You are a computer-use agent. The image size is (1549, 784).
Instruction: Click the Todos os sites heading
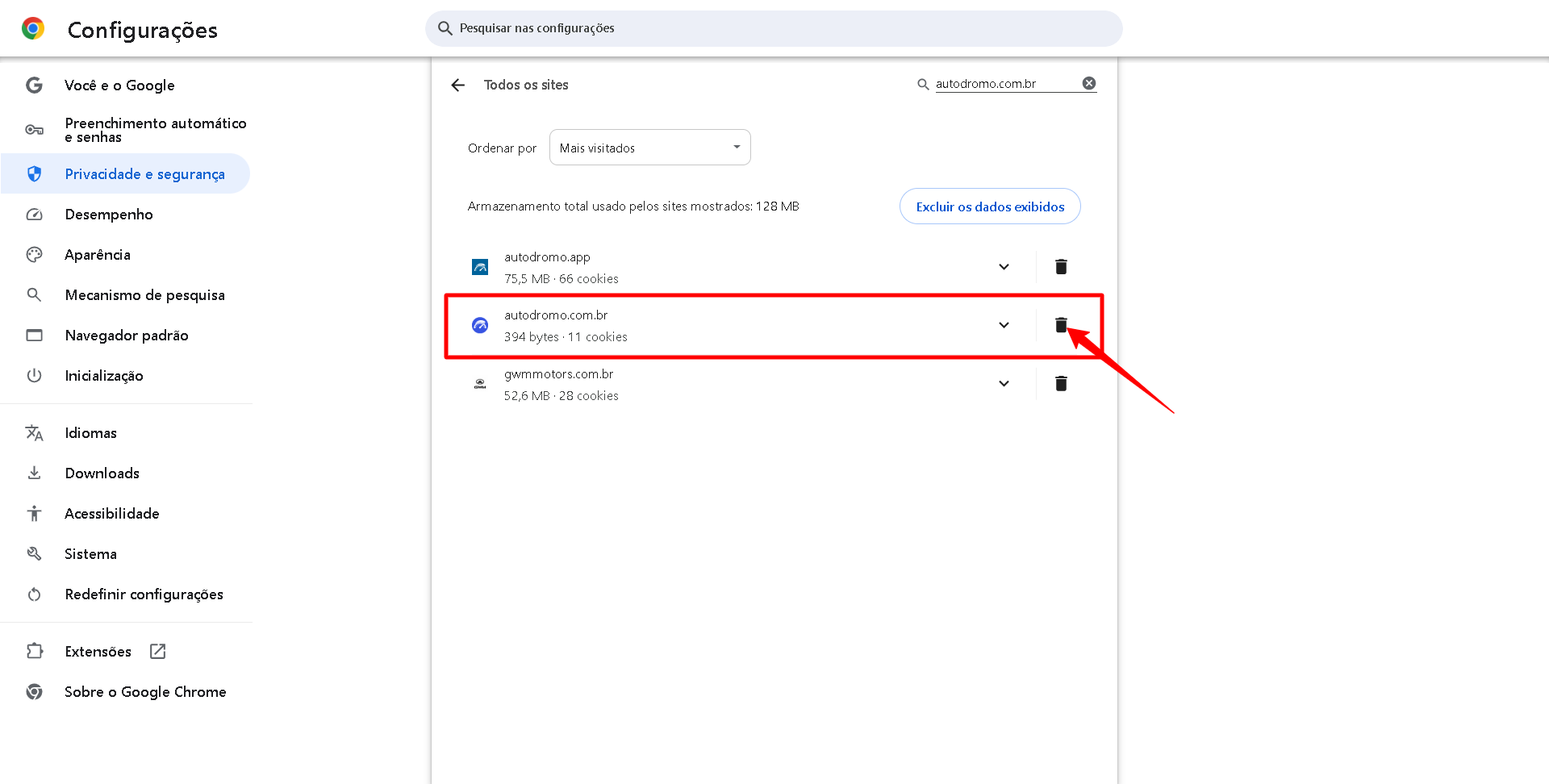[526, 85]
